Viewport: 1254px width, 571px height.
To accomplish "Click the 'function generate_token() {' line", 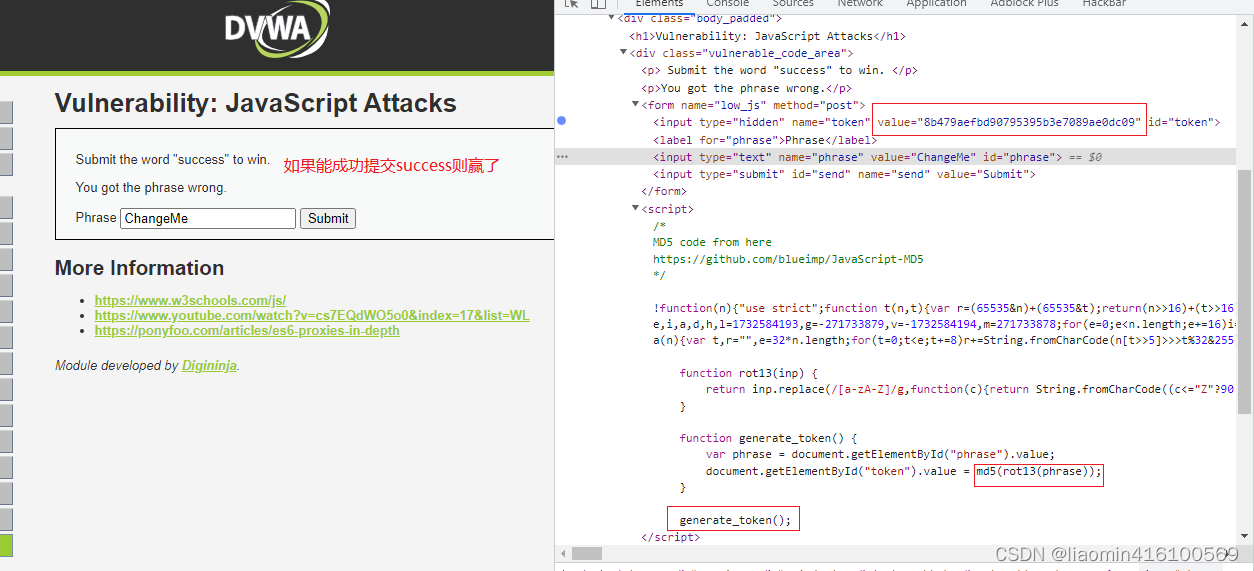I will coord(768,438).
